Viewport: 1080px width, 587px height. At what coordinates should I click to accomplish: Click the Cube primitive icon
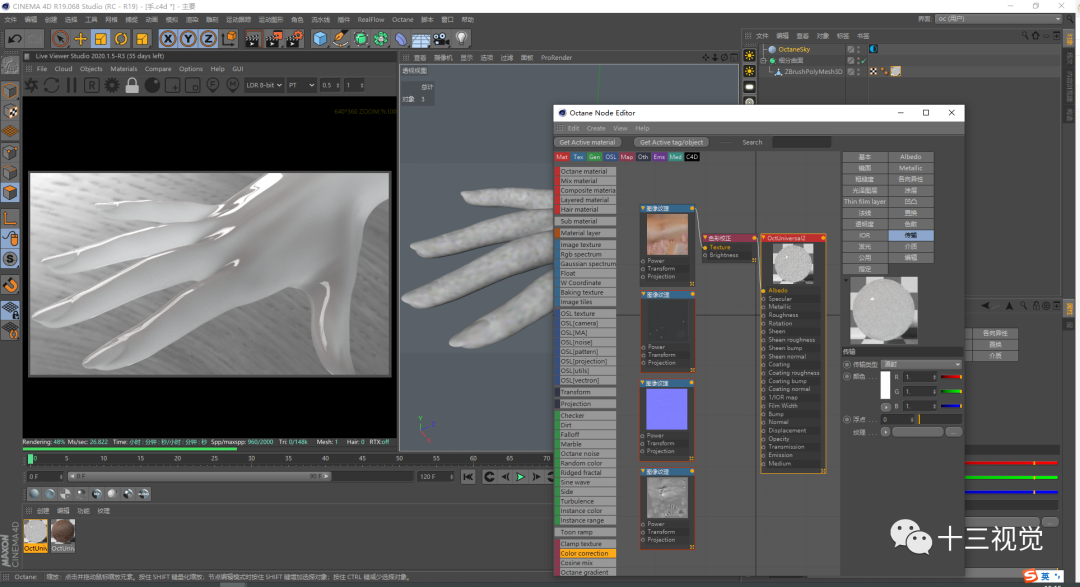pyautogui.click(x=320, y=39)
